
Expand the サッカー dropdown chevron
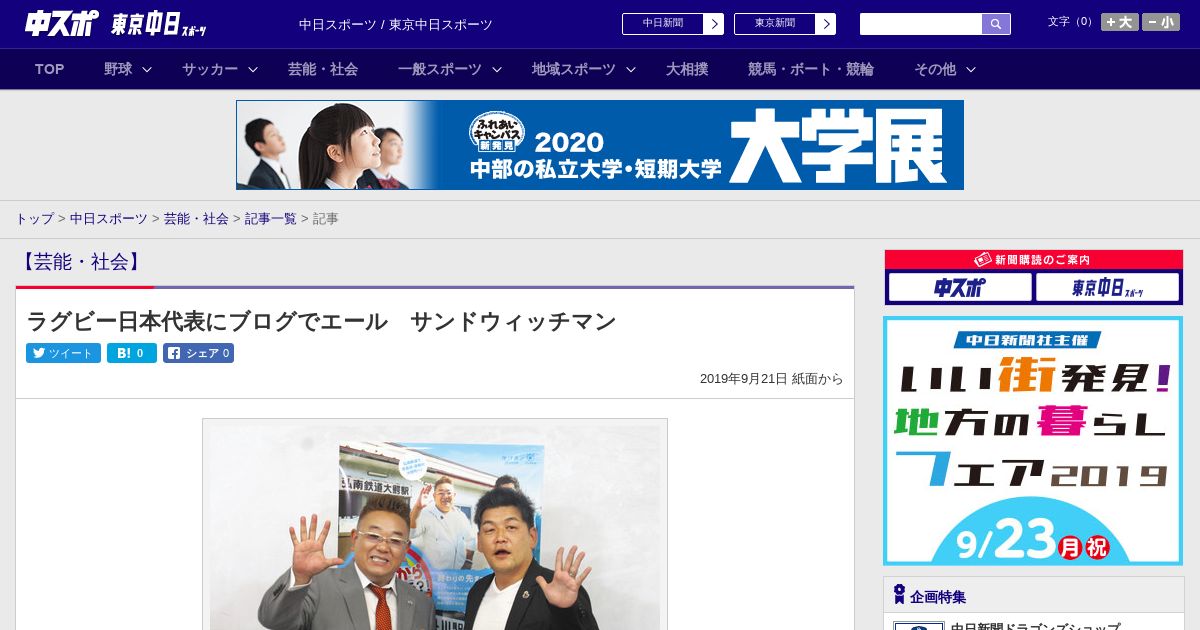coord(253,69)
